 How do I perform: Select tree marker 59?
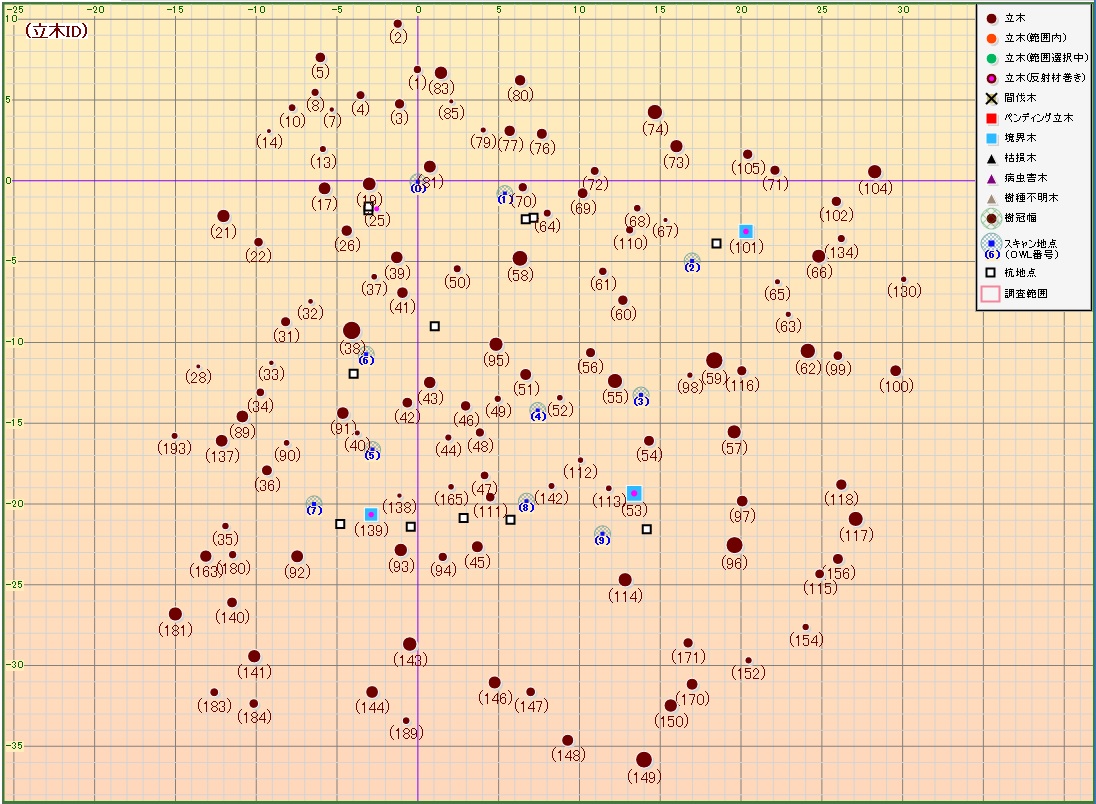(714, 361)
